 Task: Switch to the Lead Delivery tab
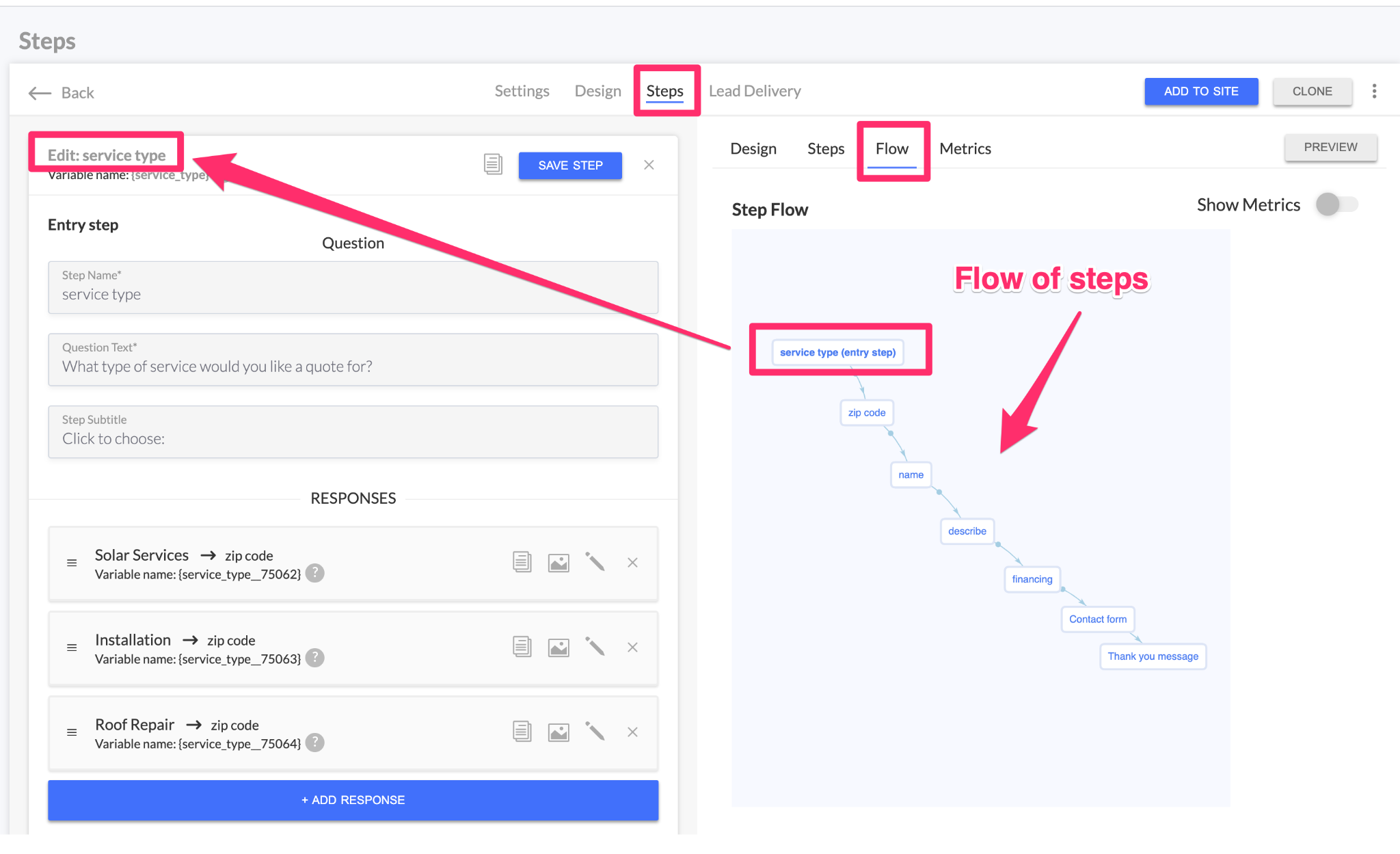pyautogui.click(x=755, y=91)
